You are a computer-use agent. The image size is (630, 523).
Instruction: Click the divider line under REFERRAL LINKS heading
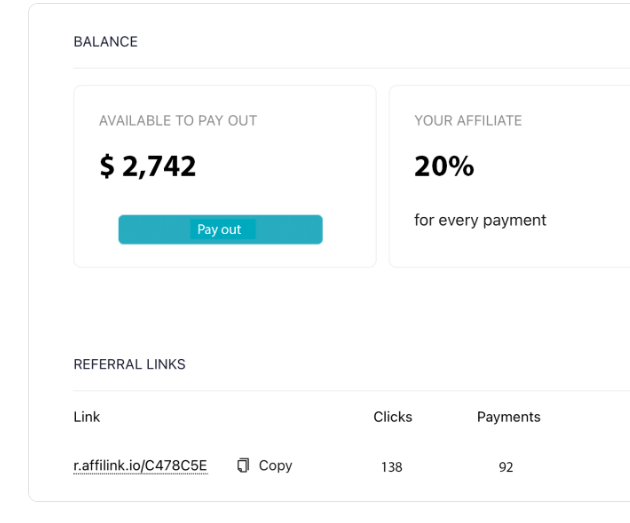[350, 390]
